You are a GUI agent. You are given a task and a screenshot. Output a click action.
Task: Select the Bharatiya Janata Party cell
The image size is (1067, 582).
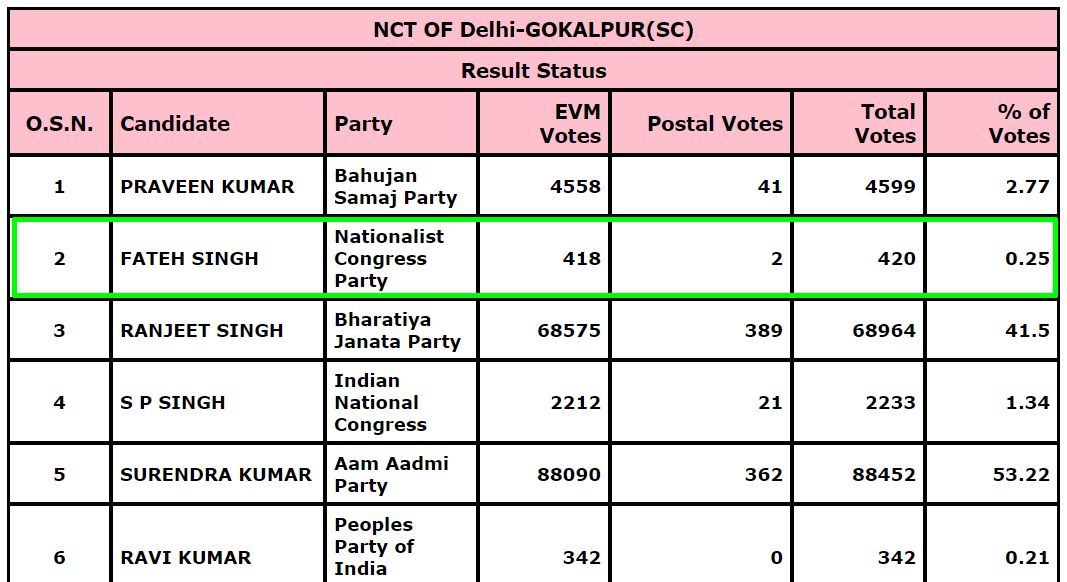tap(397, 331)
